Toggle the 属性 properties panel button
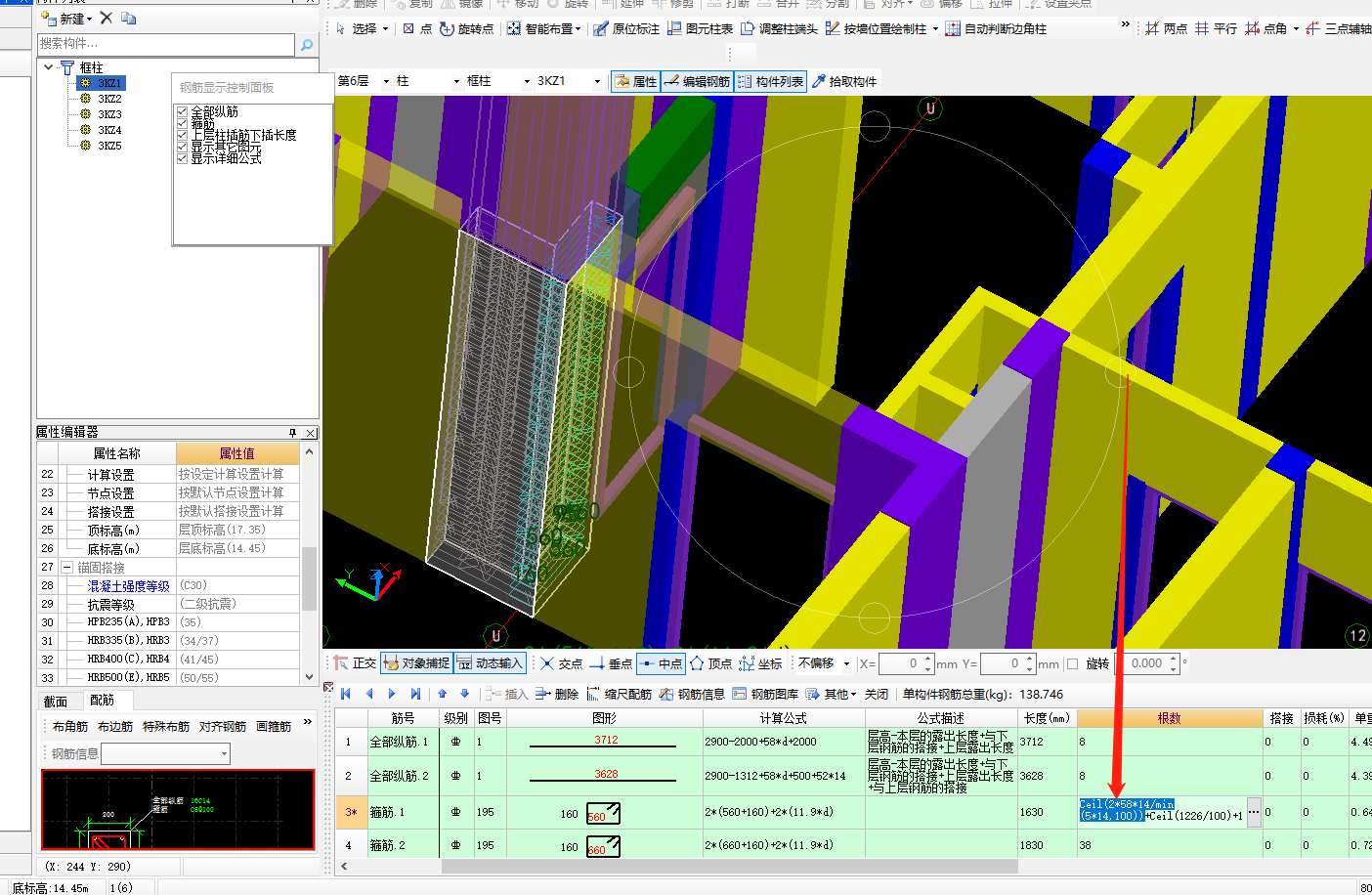Image resolution: width=1372 pixels, height=895 pixels. (x=636, y=81)
